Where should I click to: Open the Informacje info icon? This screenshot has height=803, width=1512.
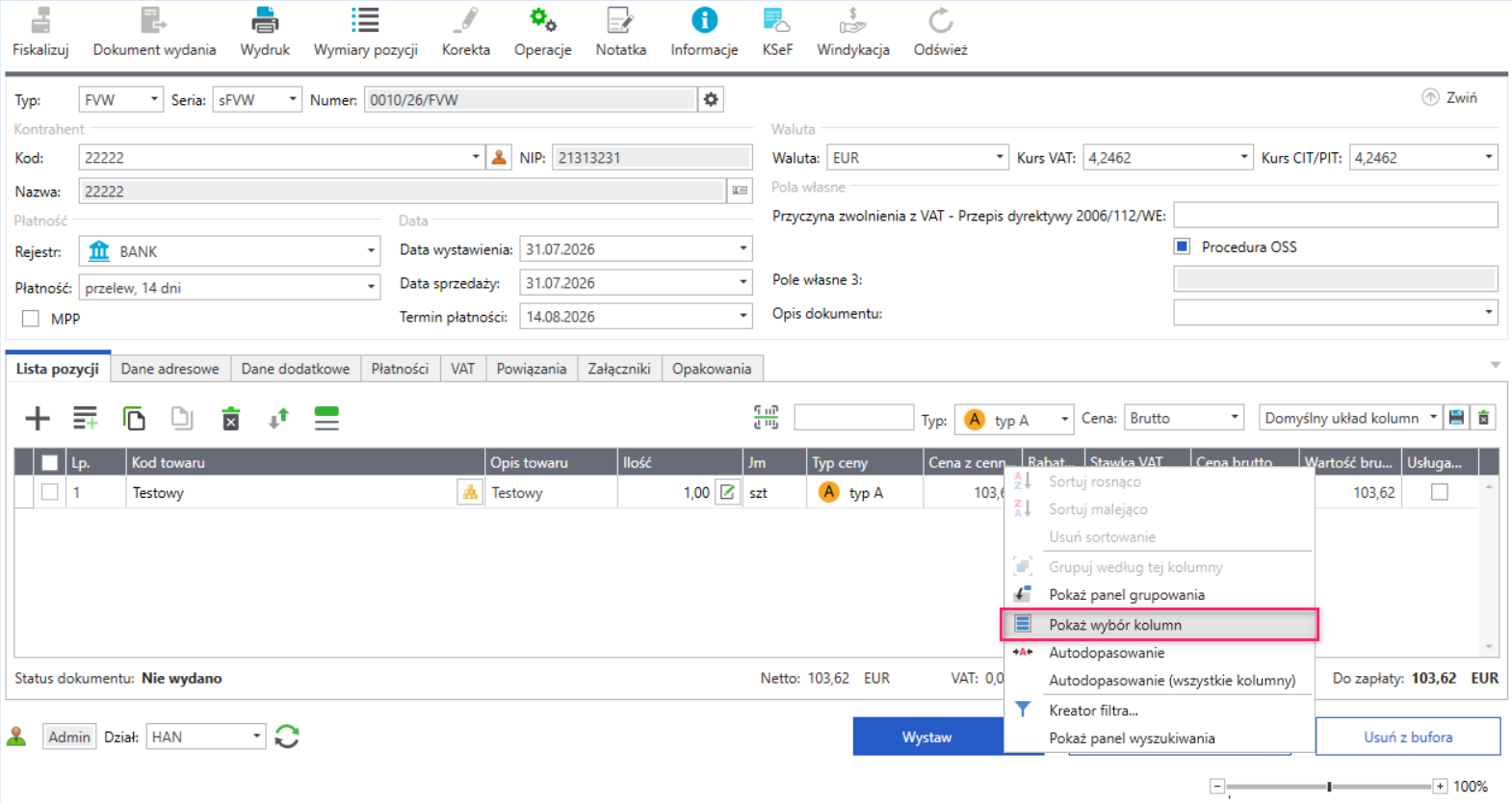click(x=704, y=19)
